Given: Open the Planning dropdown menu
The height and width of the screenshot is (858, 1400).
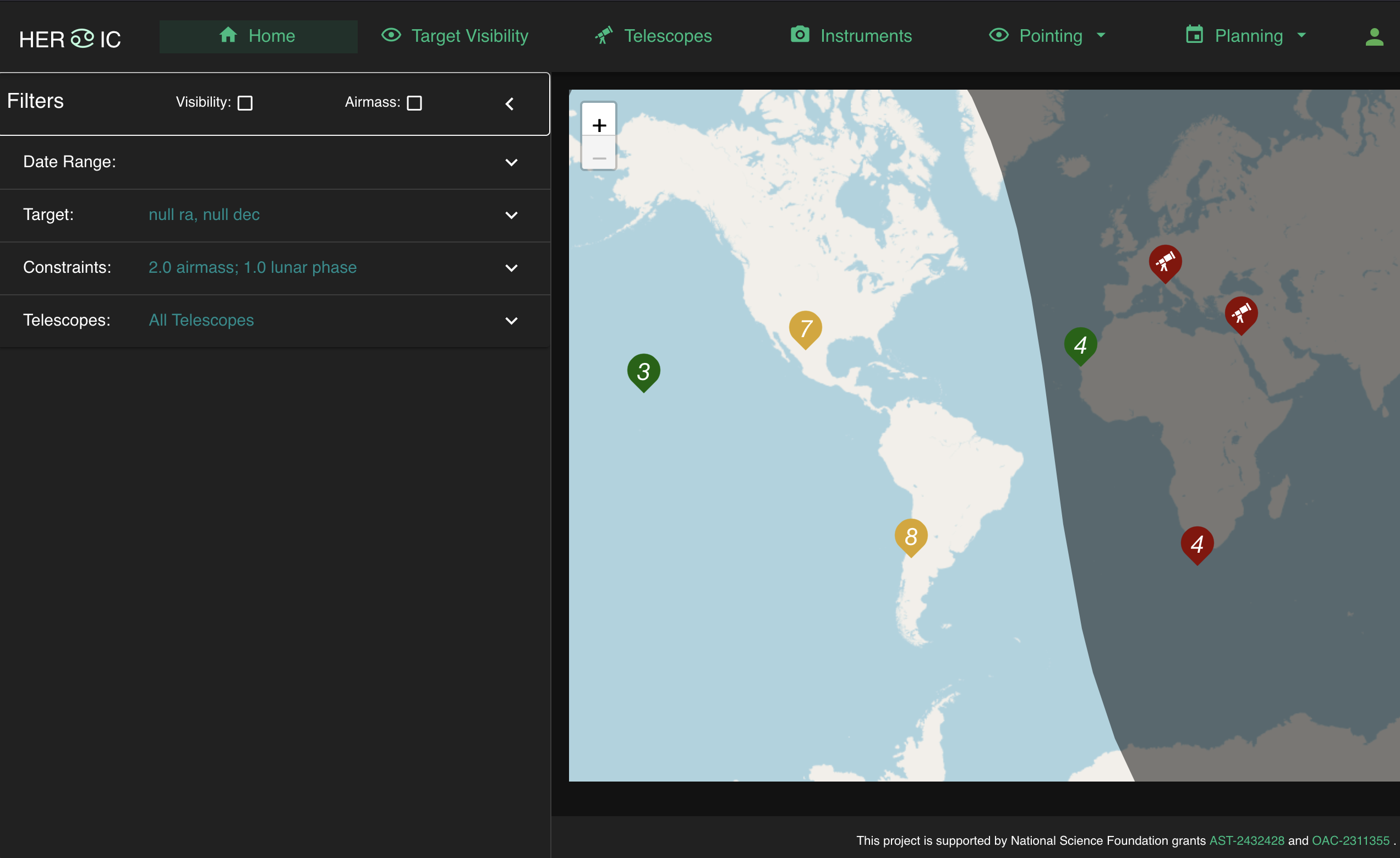Looking at the screenshot, I should coord(1246,36).
